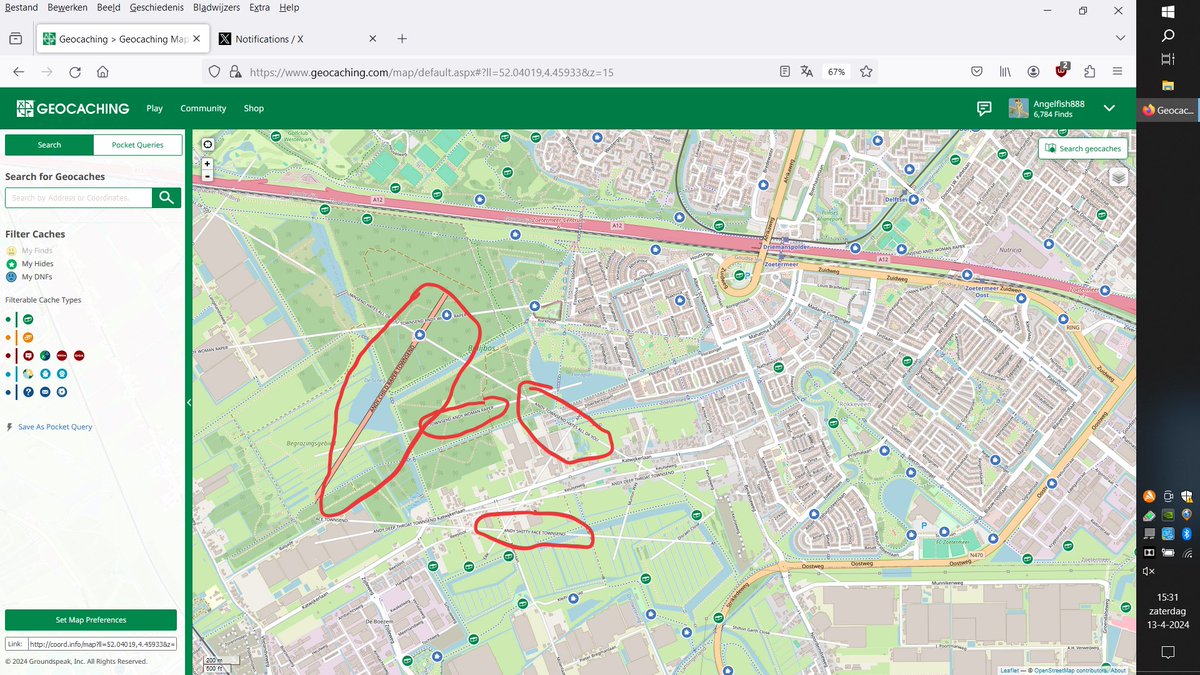
Task: Reload the current page
Action: pyautogui.click(x=75, y=72)
